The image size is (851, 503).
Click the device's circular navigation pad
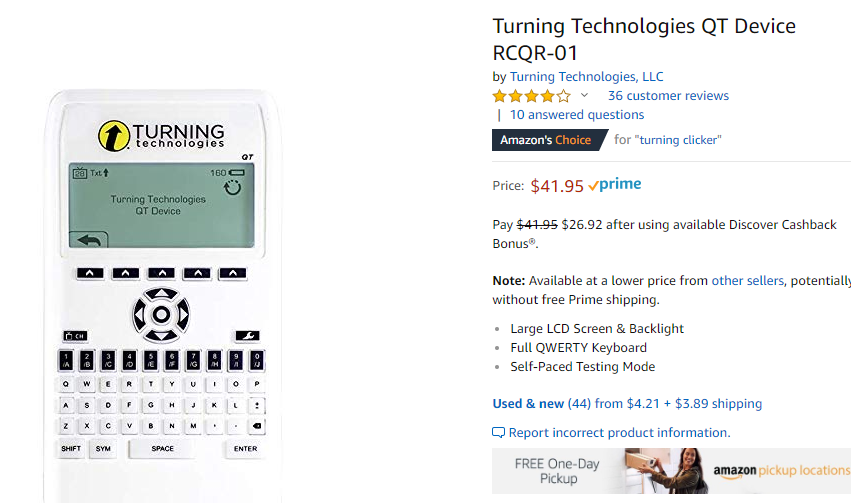pyautogui.click(x=160, y=315)
